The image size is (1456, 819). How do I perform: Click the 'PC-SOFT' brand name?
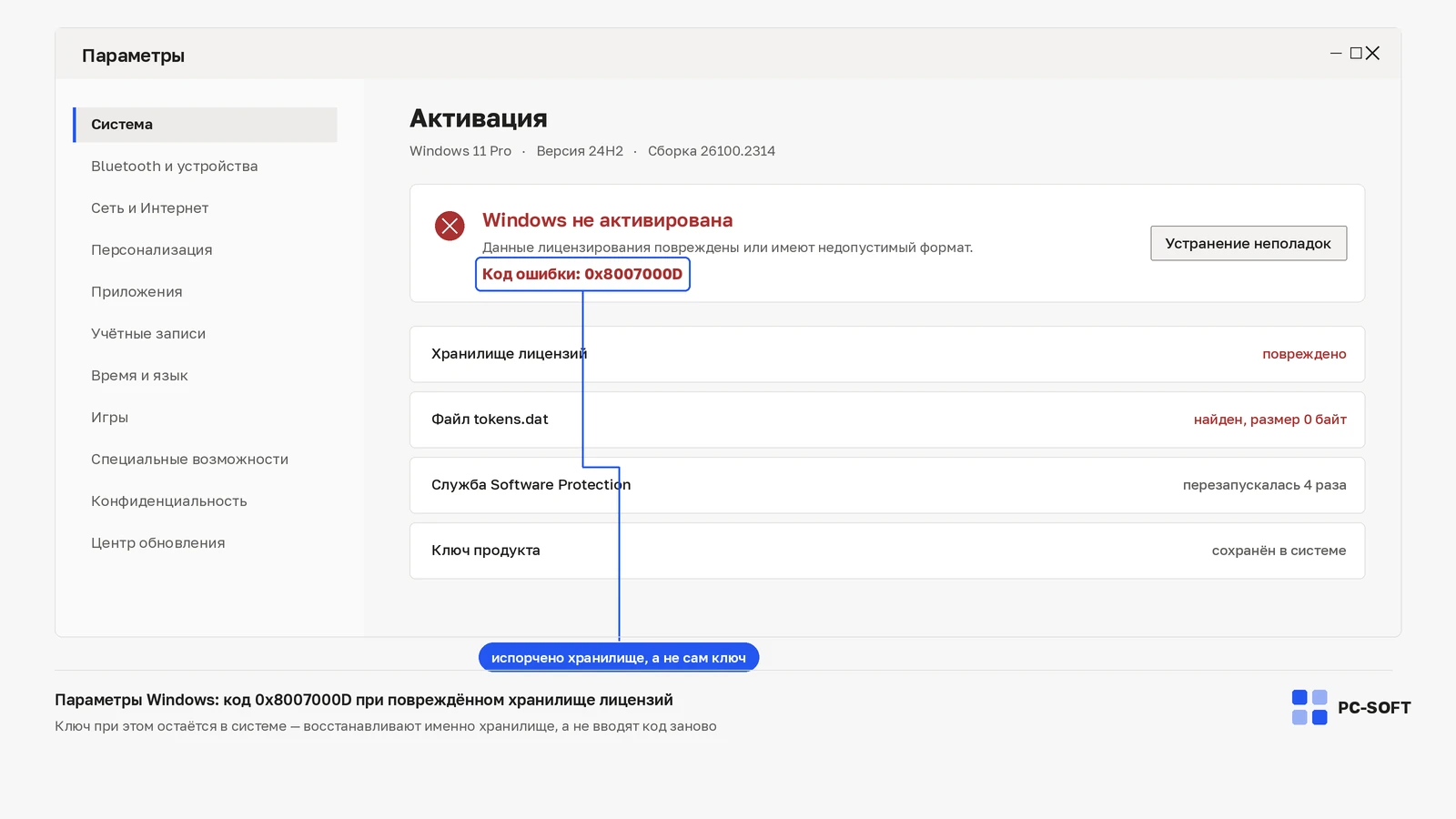[x=1374, y=708]
